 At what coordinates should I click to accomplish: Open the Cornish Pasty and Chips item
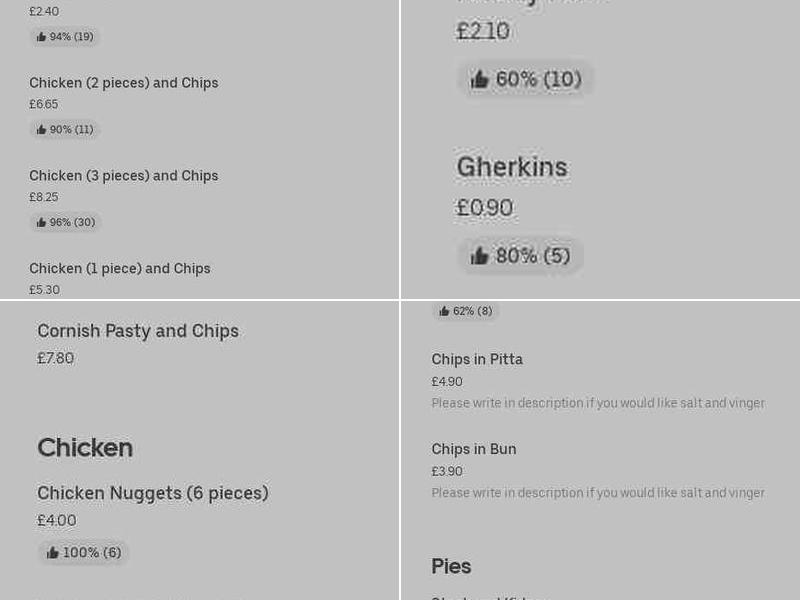point(138,331)
